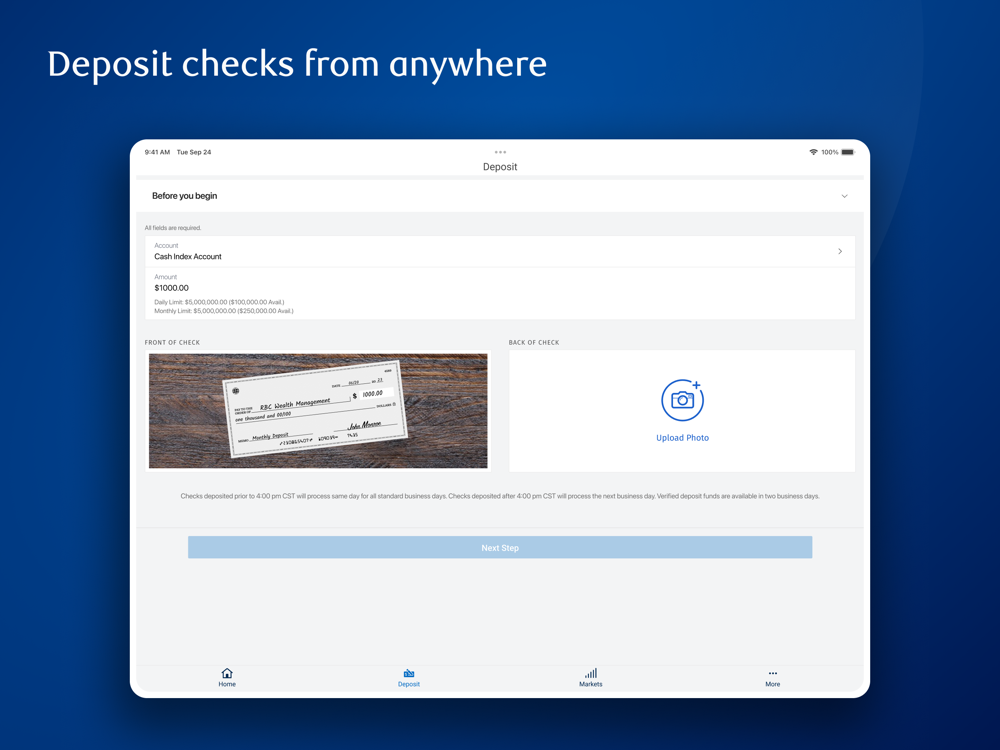
Task: Tap the upload photo camera icon
Action: pyautogui.click(x=682, y=400)
